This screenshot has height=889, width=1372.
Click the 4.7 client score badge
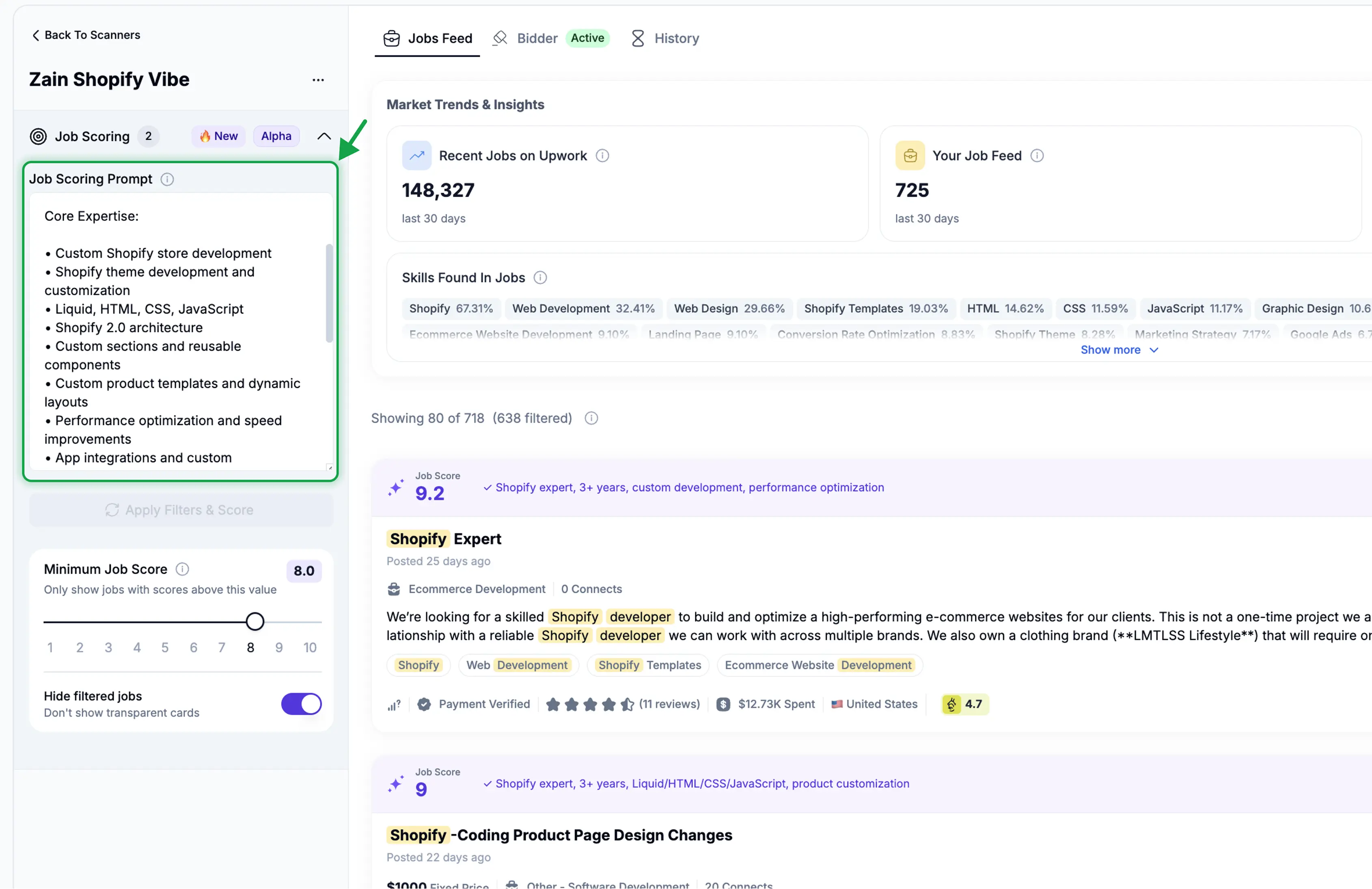966,705
